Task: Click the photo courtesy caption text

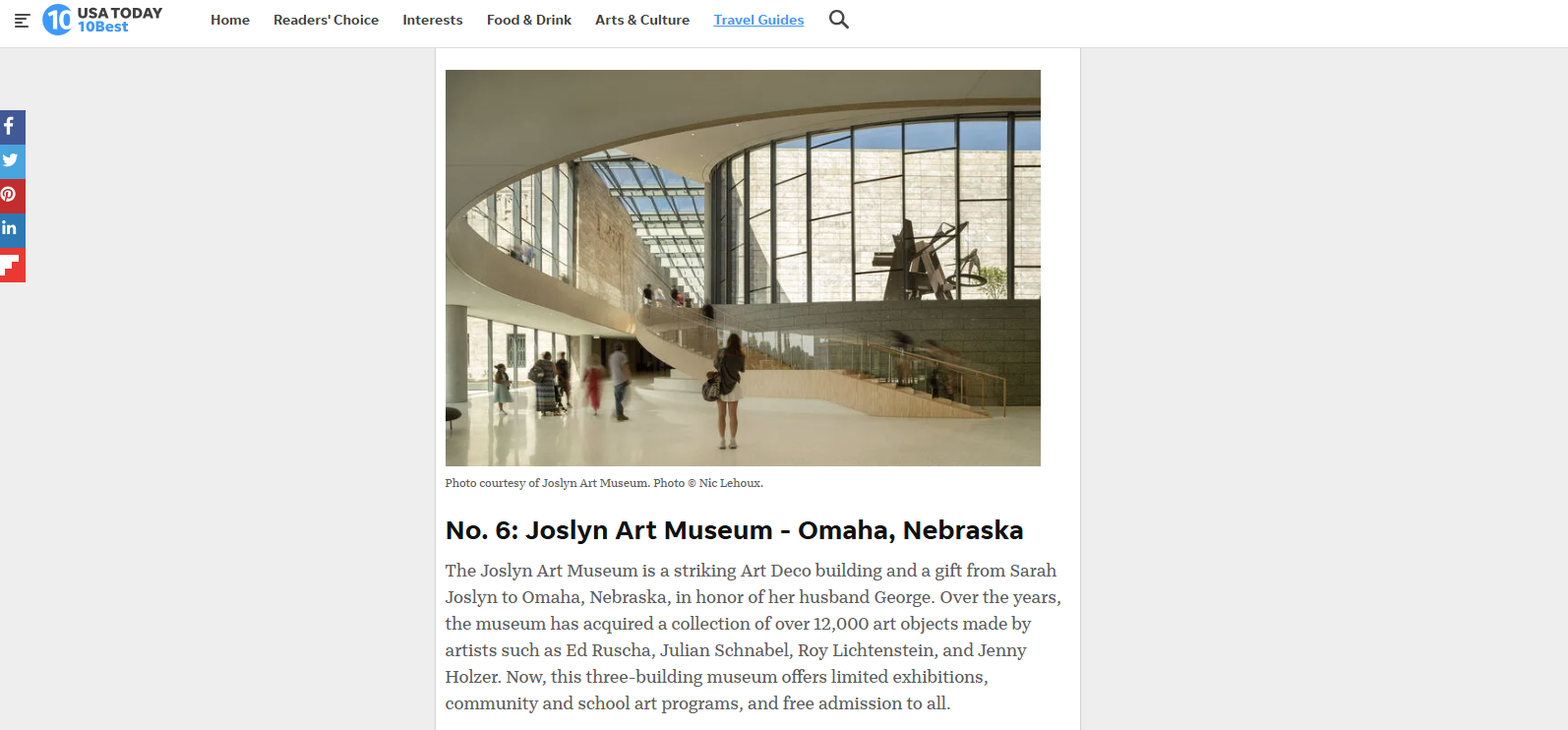Action: click(604, 483)
